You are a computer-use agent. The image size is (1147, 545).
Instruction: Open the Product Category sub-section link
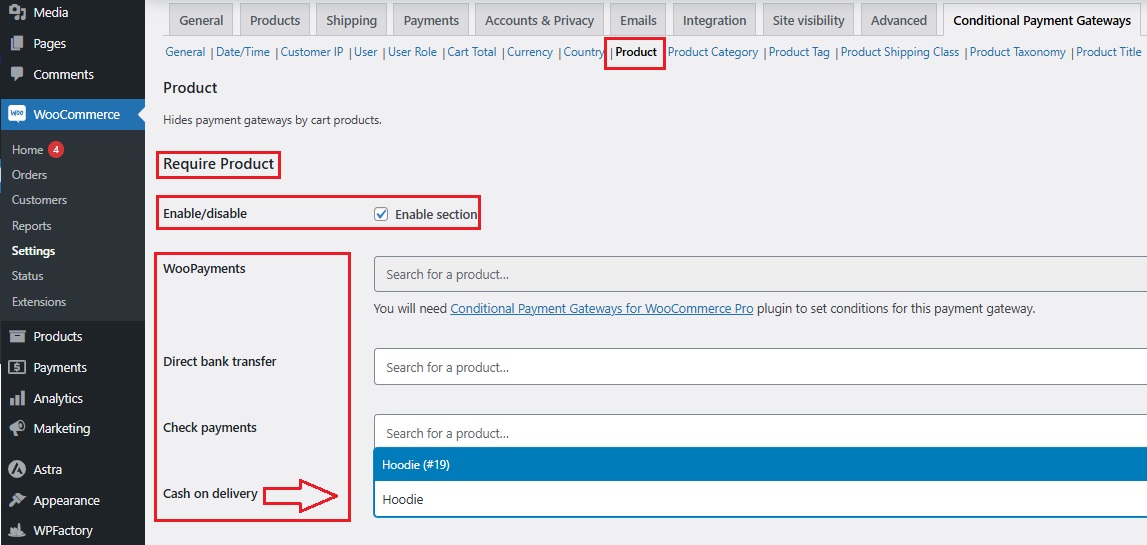coord(712,52)
